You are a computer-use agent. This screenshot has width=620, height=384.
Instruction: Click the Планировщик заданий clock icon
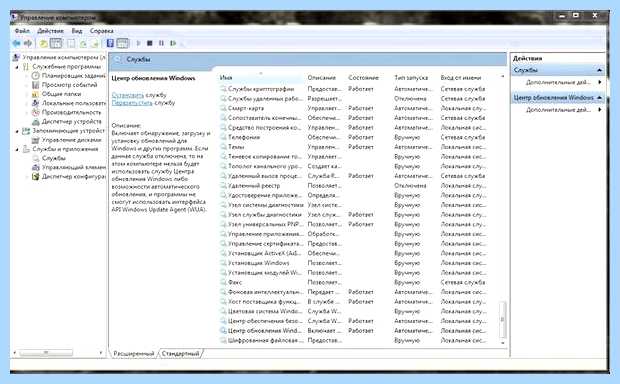36,76
